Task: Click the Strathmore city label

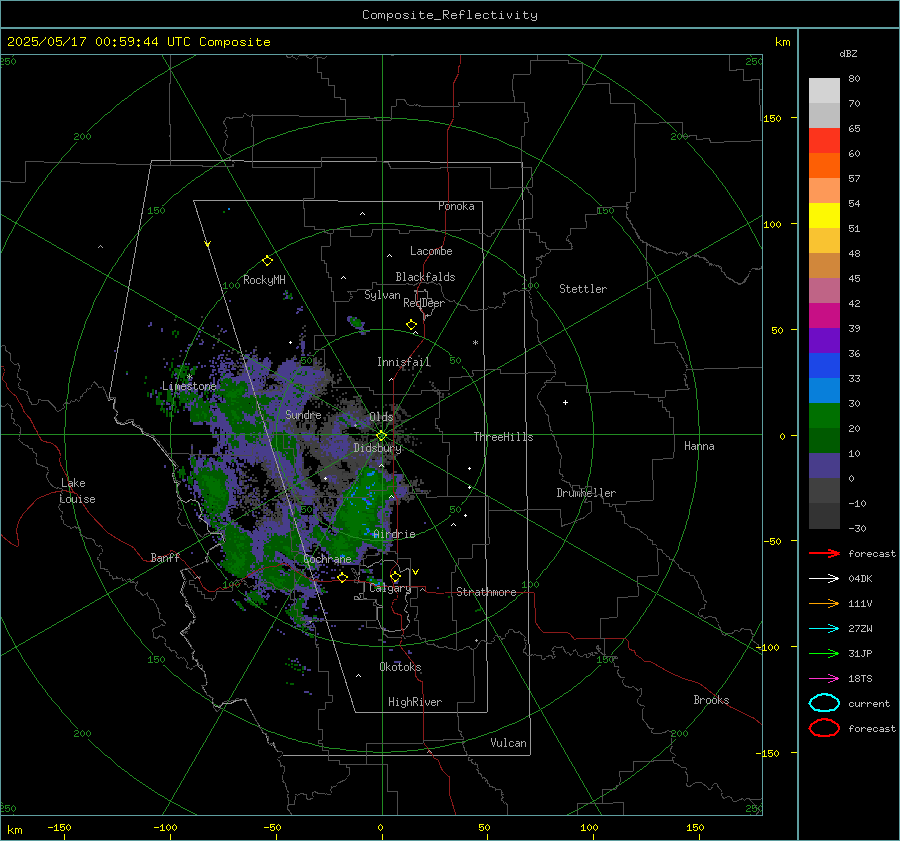Action: click(486, 592)
